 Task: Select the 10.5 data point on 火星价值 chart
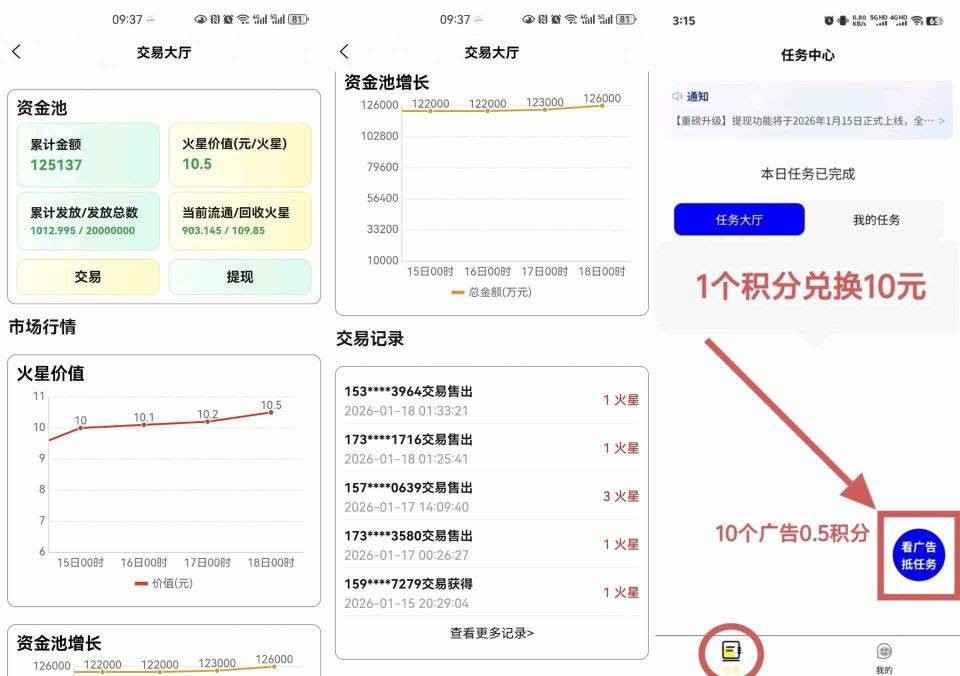(x=271, y=412)
